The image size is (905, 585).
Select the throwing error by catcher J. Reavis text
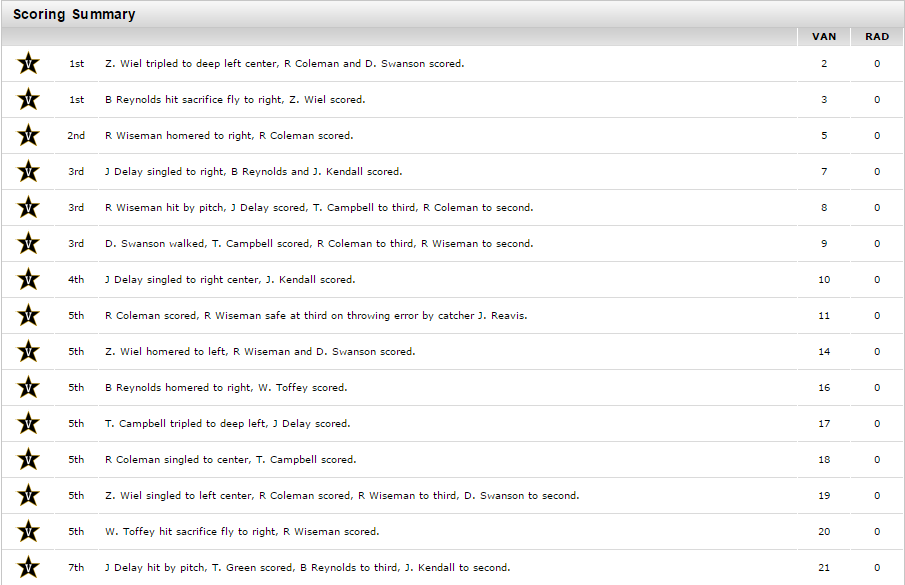(316, 316)
